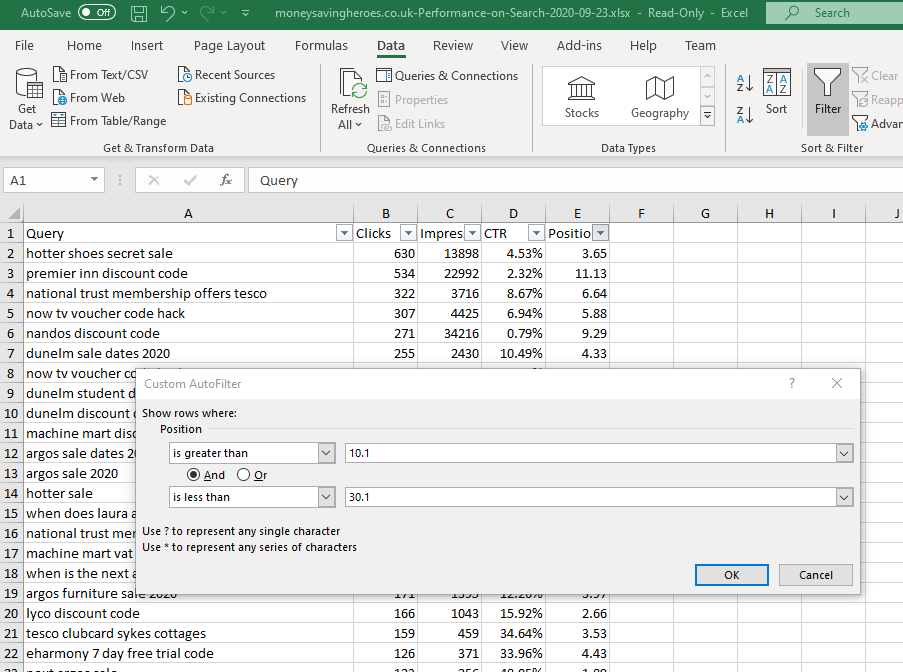Click Clear filter
The height and width of the screenshot is (672, 903).
877,75
